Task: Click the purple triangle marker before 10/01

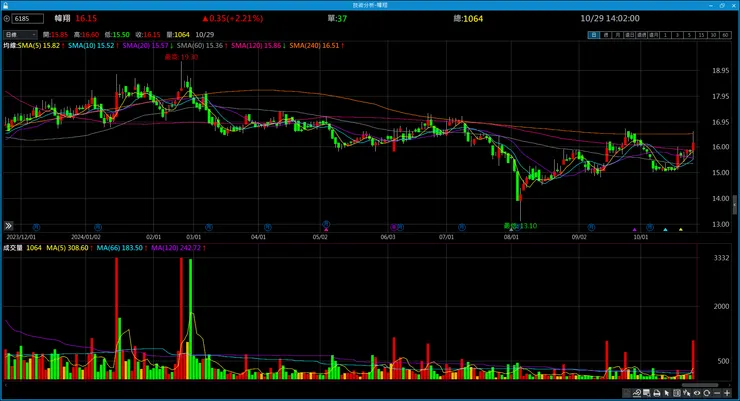Action: coord(634,229)
